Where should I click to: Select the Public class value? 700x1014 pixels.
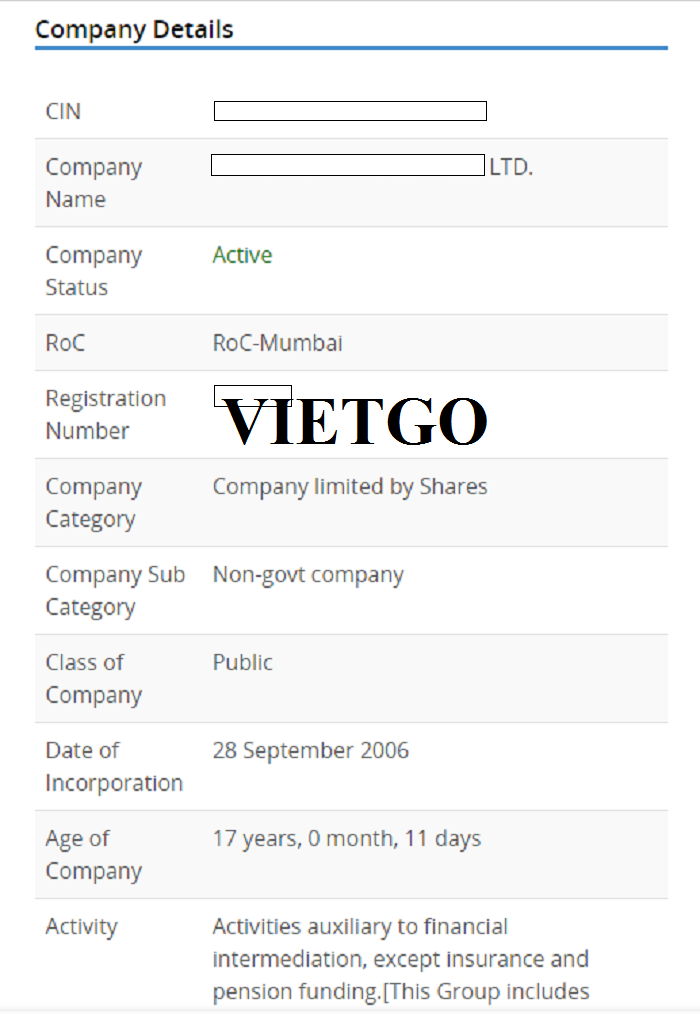pyautogui.click(x=243, y=662)
